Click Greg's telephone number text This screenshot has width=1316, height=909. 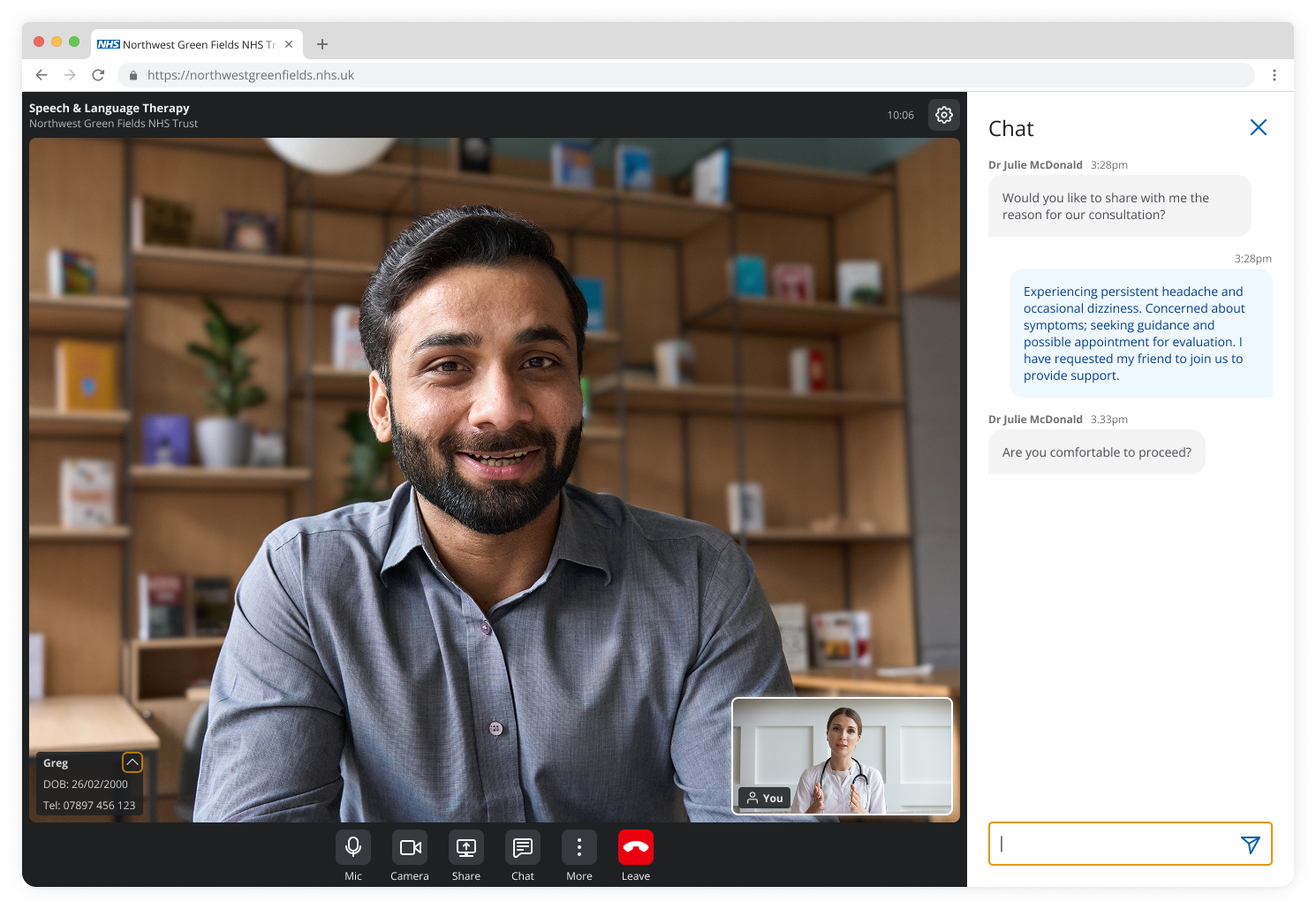(89, 806)
